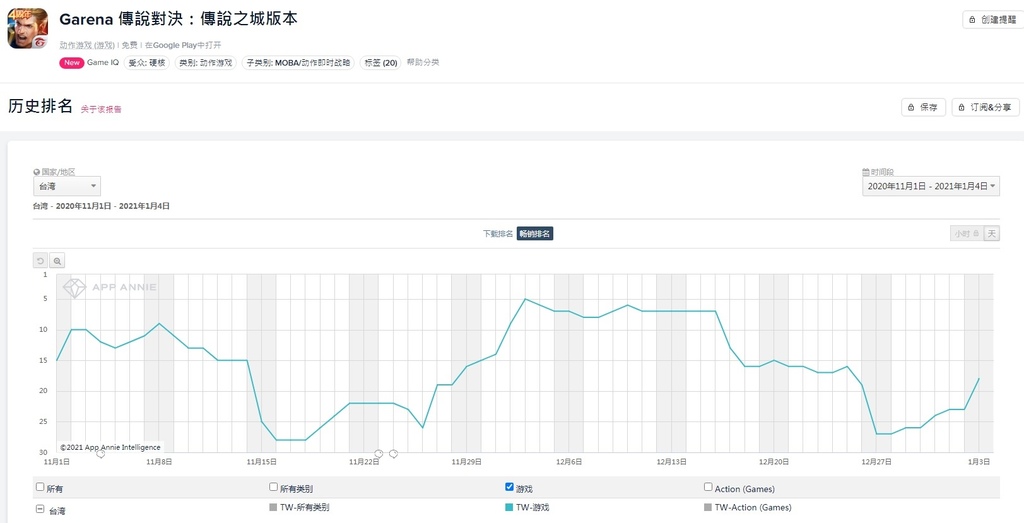Click the 受众: 硬核 tag
This screenshot has width=1024, height=523.
pos(147,63)
